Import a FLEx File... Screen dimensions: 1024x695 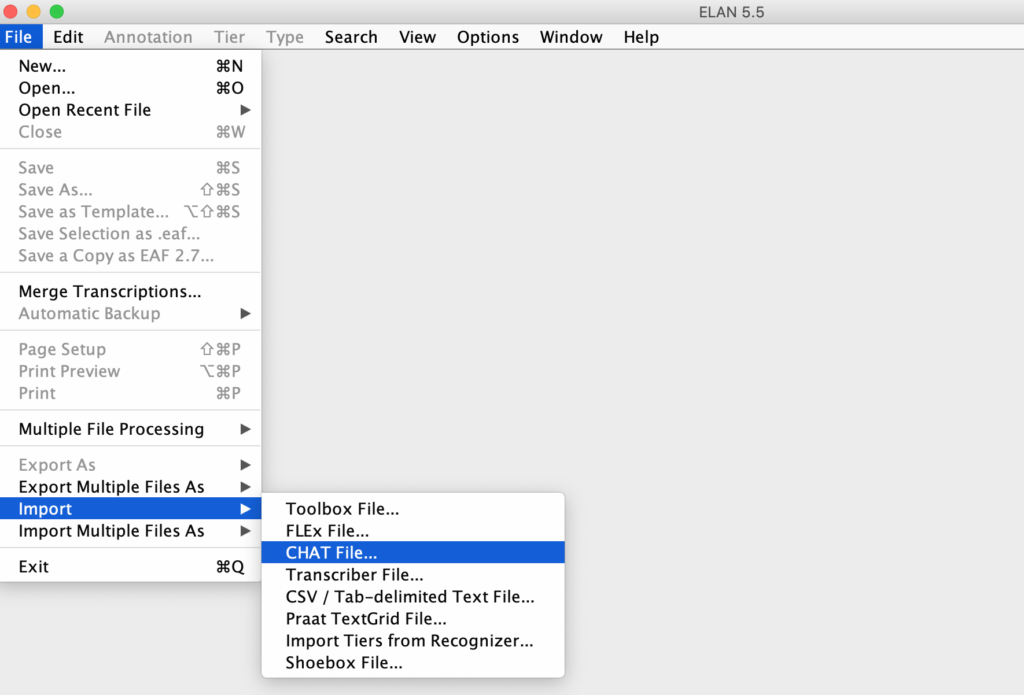[x=413, y=531]
